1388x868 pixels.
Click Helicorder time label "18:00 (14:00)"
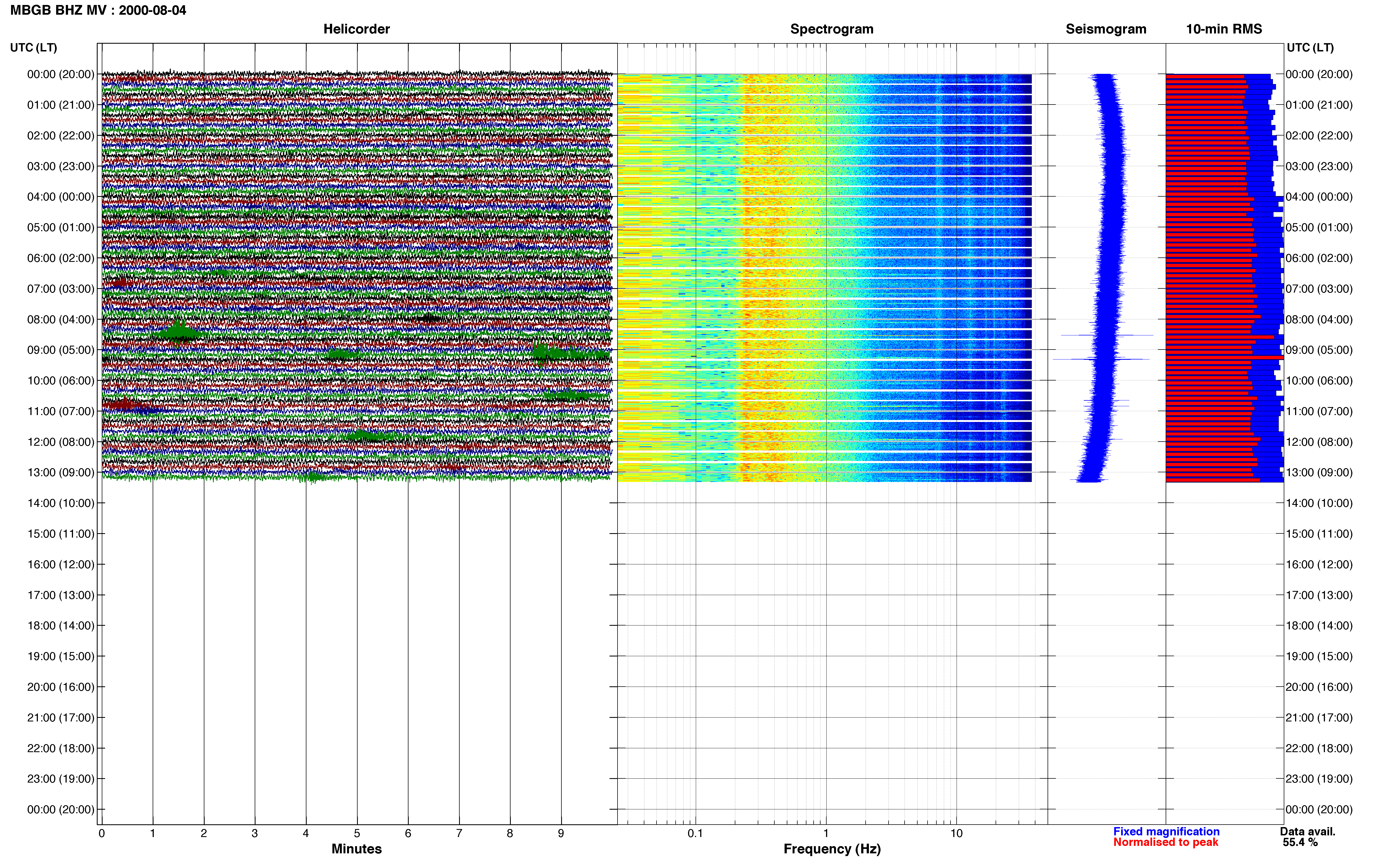61,626
